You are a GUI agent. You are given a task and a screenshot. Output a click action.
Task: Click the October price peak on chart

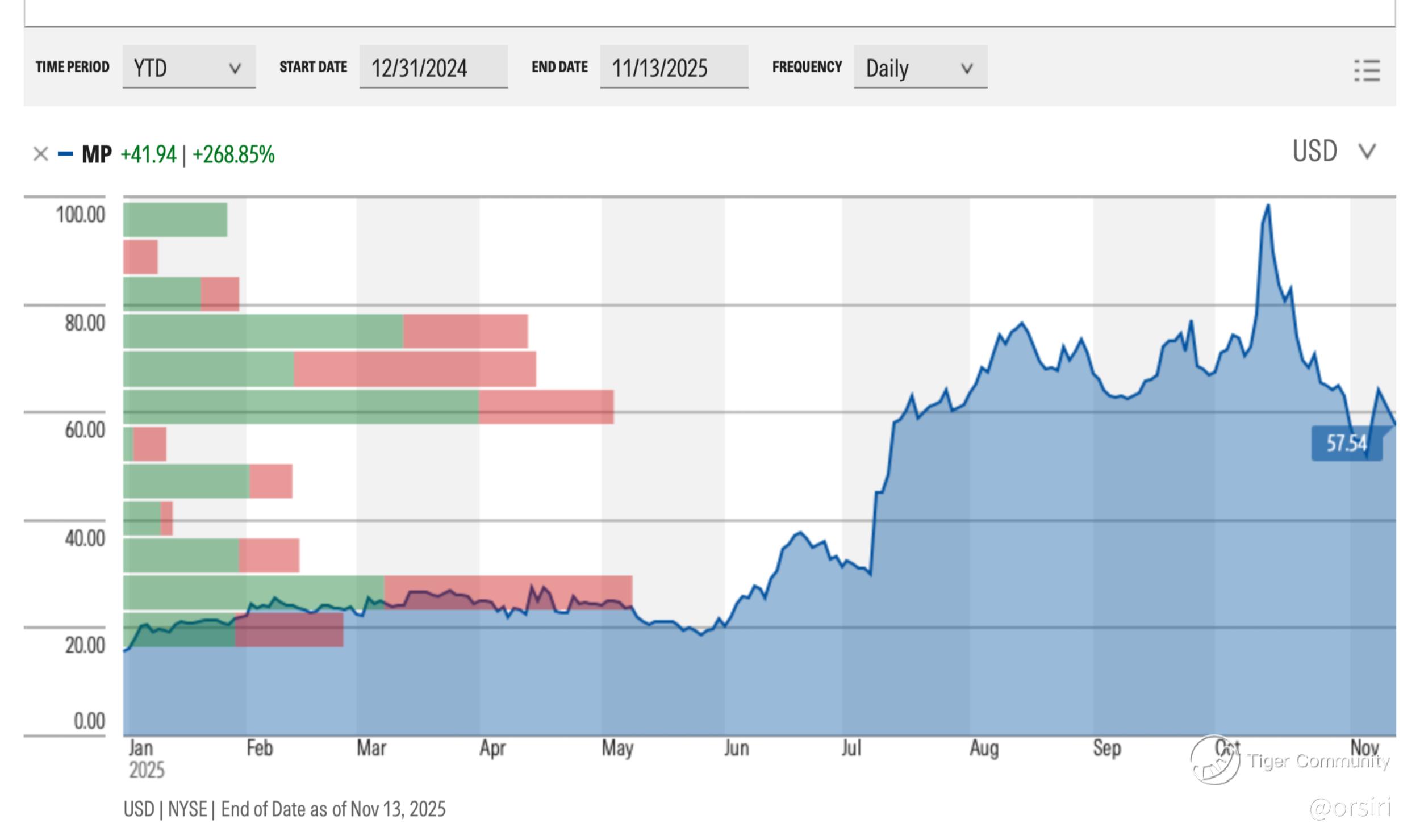pyautogui.click(x=1268, y=206)
